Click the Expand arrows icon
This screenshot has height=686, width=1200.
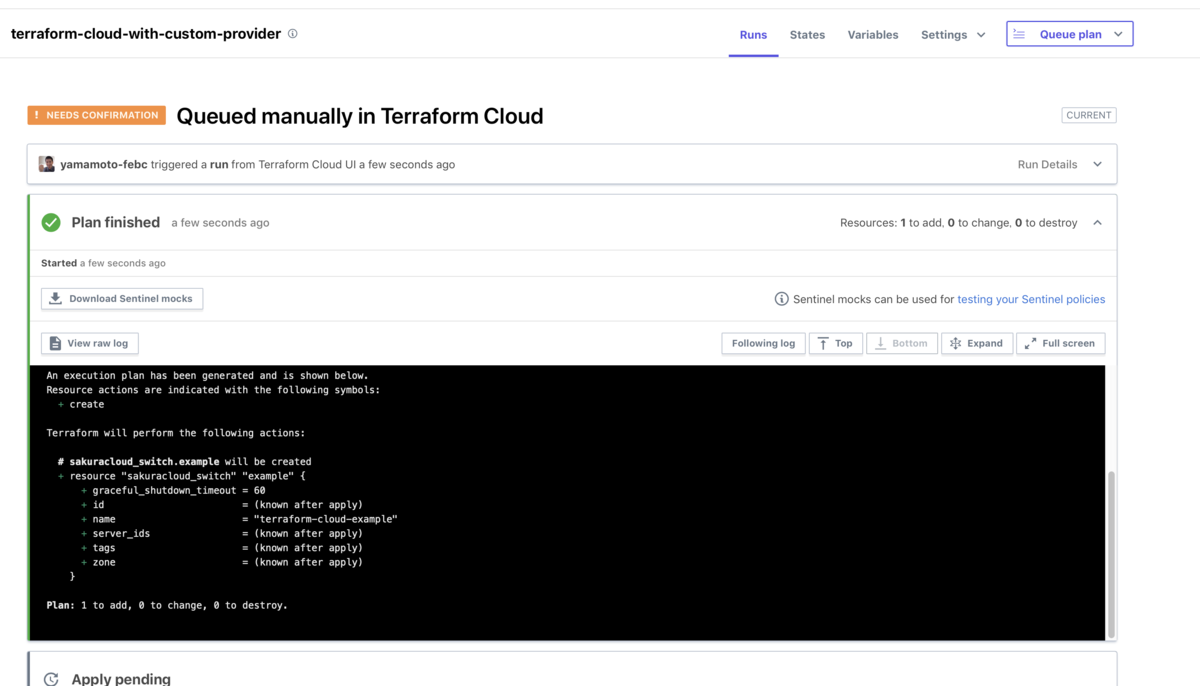[955, 343]
